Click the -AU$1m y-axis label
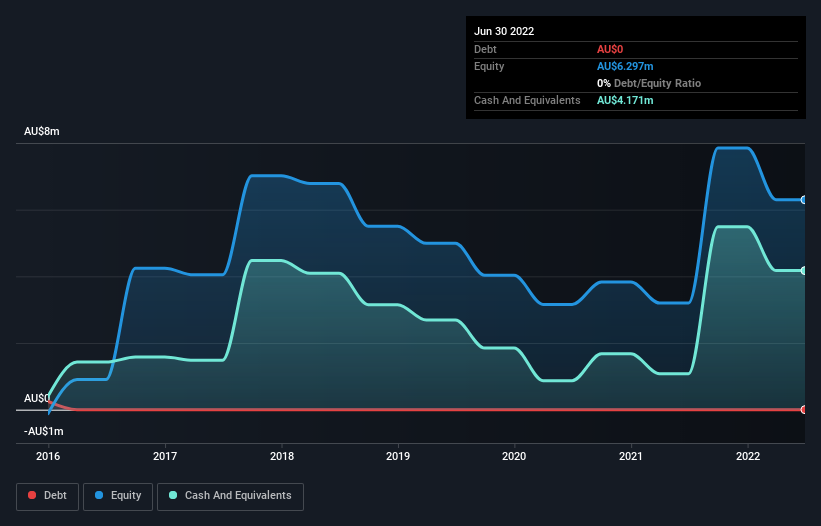The width and height of the screenshot is (821, 526). click(x=43, y=431)
